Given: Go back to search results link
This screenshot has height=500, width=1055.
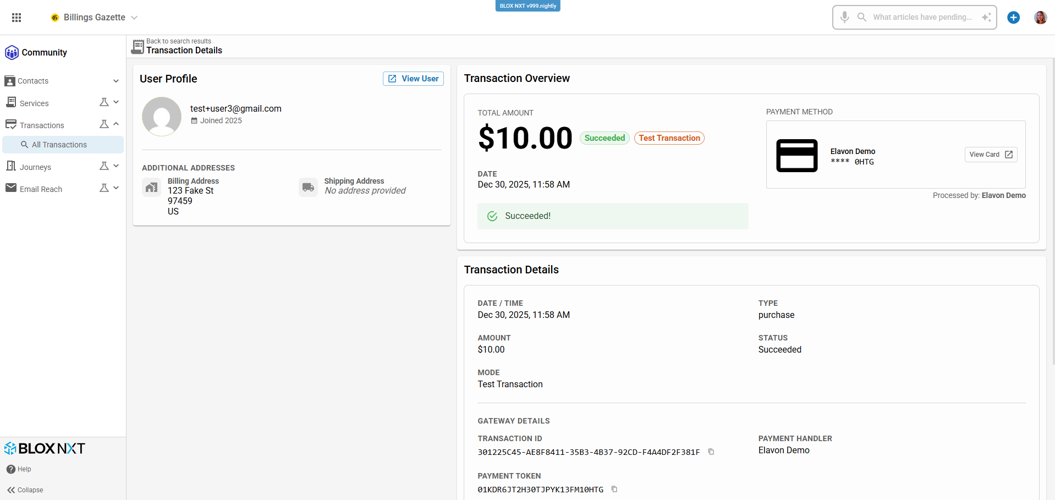Looking at the screenshot, I should click(178, 41).
